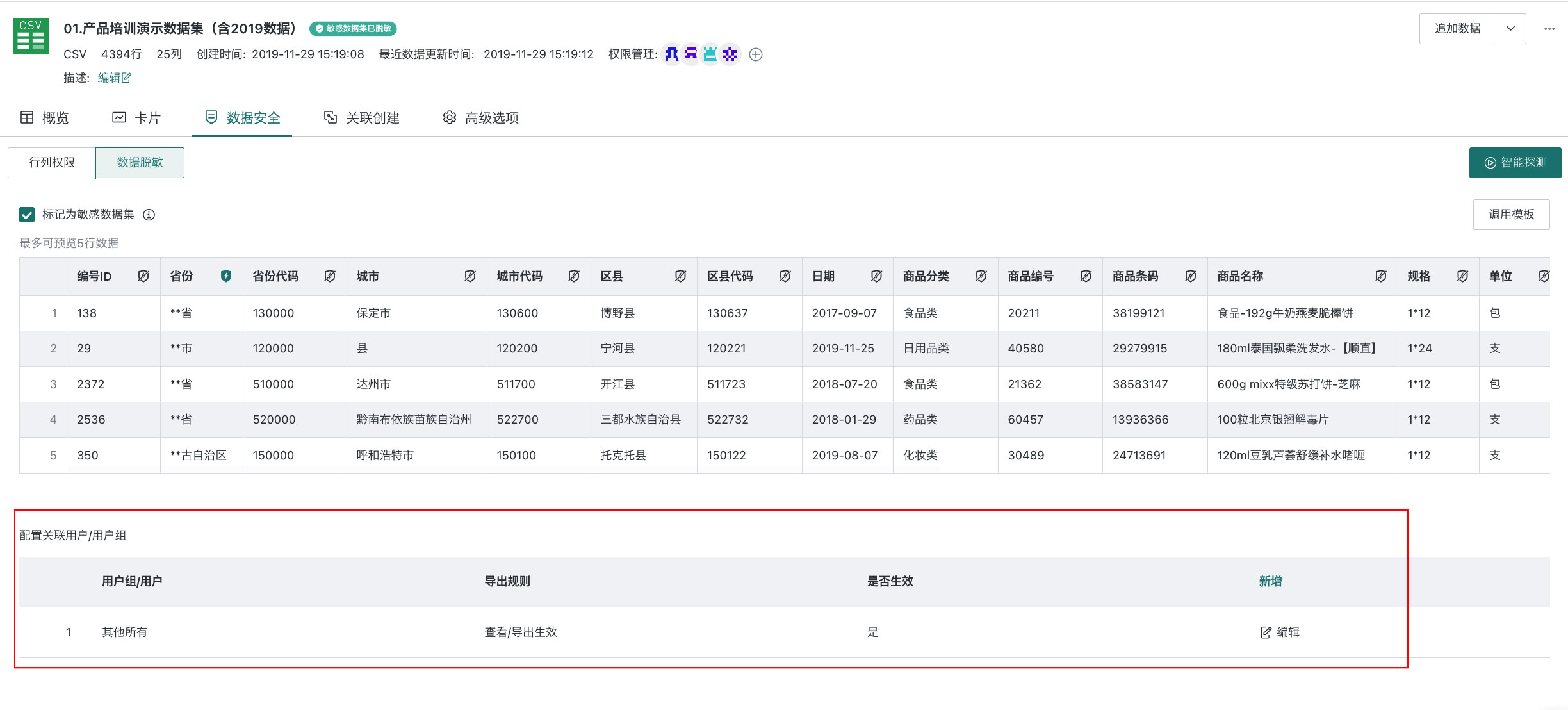Click the first avatar next to 权限管理
Screen dimensions: 1568x710
click(x=671, y=54)
